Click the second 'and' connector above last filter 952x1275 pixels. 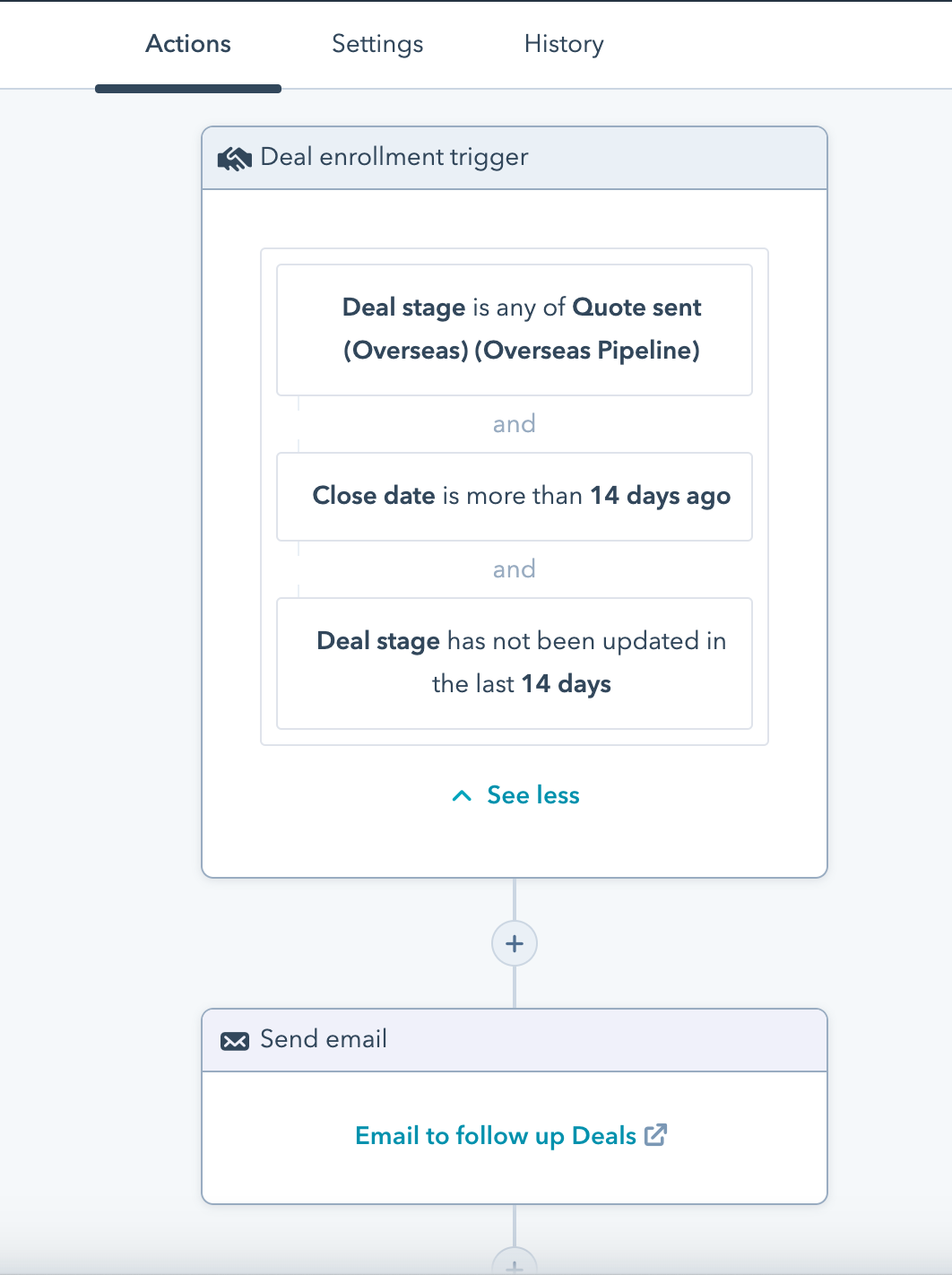pyautogui.click(x=515, y=568)
